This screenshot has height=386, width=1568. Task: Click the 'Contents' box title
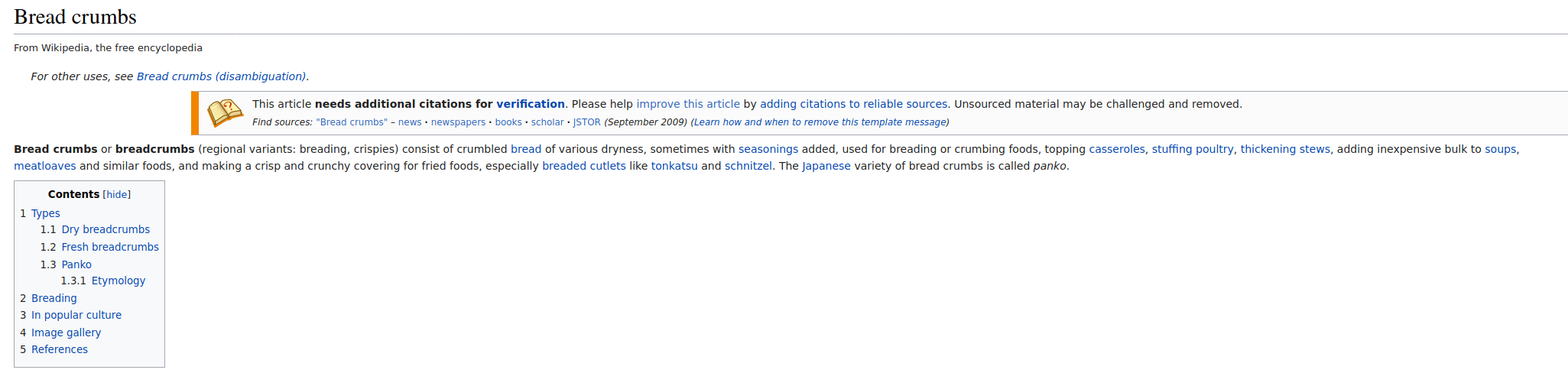(73, 194)
